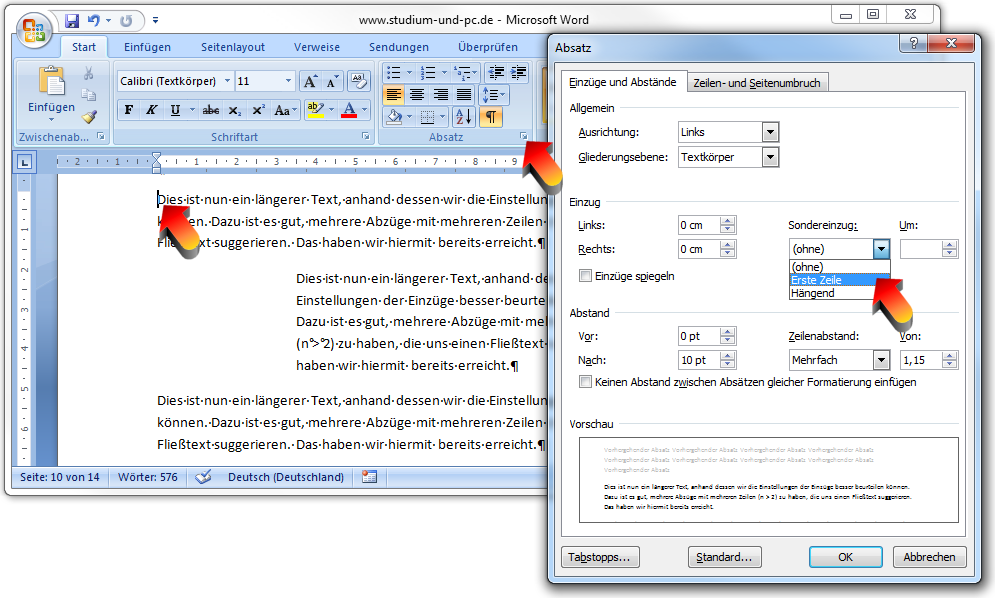Clear formatting with the eraser icon

(x=359, y=81)
